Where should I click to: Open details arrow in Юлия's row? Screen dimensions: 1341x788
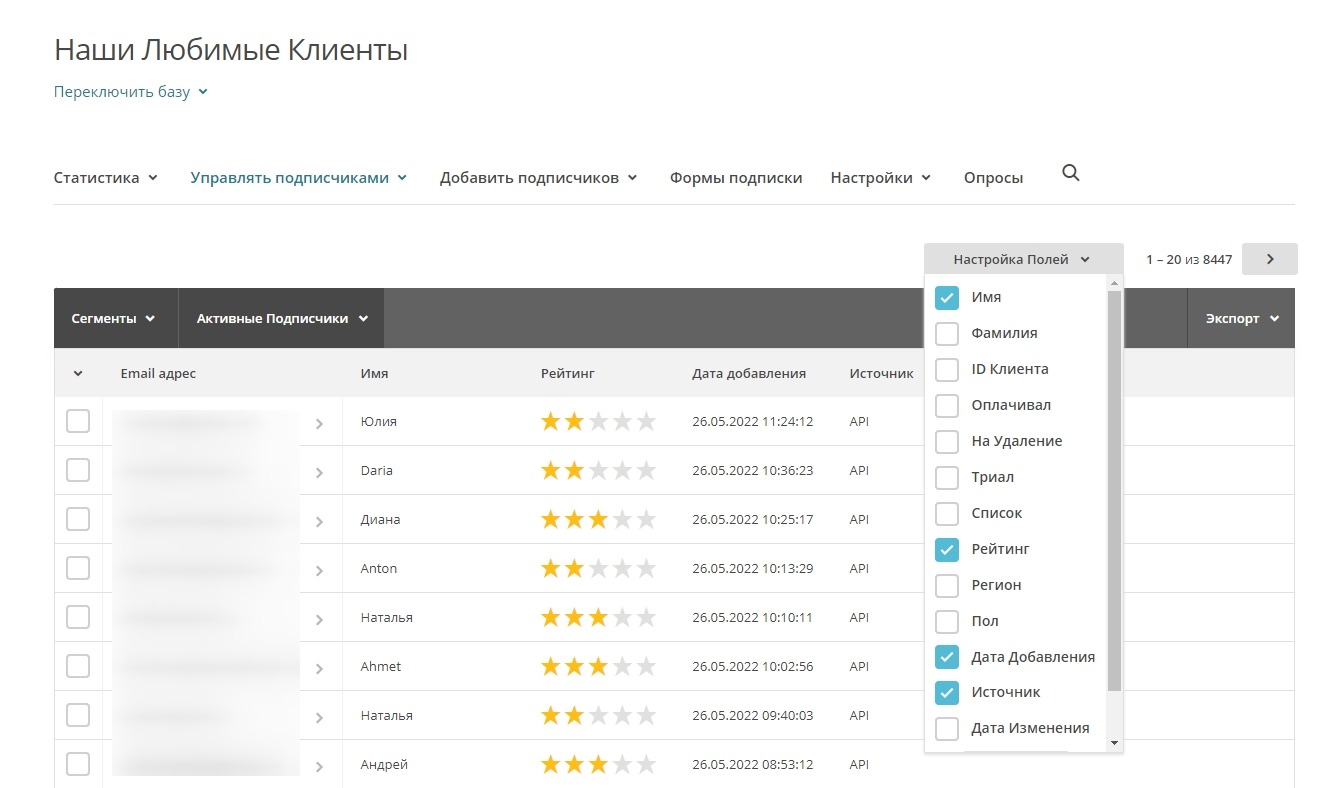pyautogui.click(x=319, y=424)
